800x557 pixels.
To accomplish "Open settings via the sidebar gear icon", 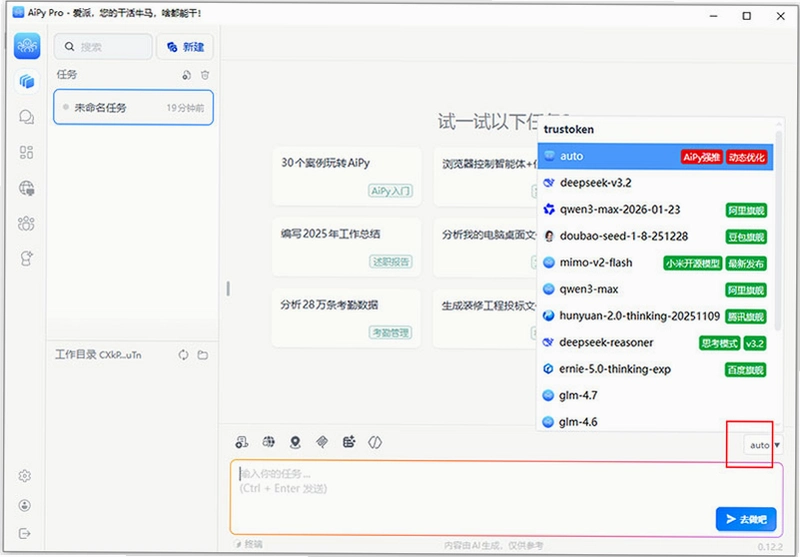I will [x=24, y=476].
